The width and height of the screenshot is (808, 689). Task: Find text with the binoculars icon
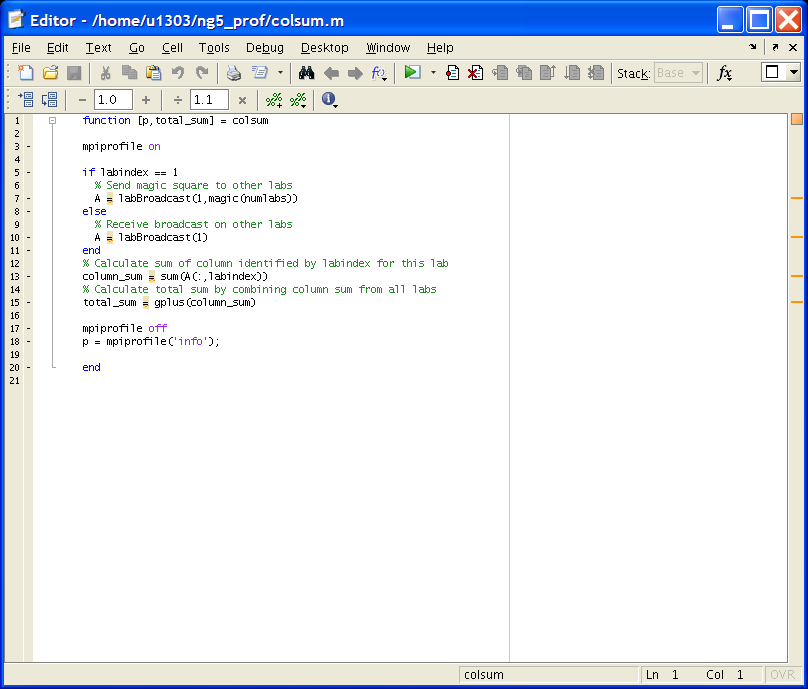(307, 73)
